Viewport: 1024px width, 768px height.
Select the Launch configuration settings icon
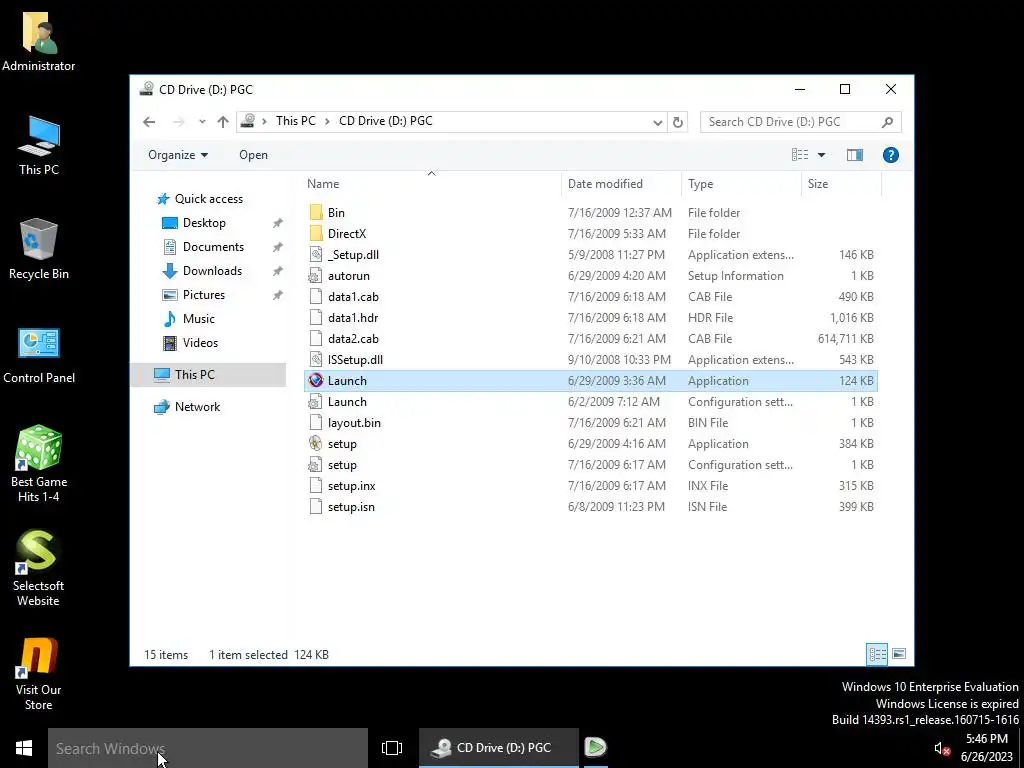tap(316, 401)
